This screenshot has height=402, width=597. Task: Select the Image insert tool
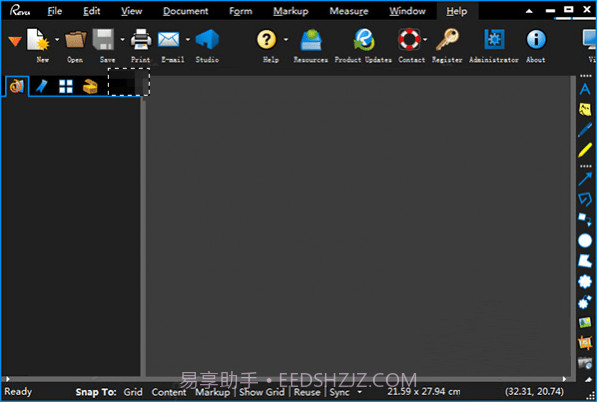[585, 323]
